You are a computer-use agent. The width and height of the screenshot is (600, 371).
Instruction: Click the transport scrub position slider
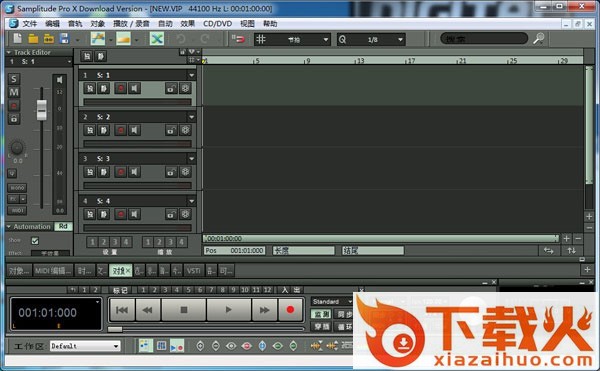[x=115, y=329]
